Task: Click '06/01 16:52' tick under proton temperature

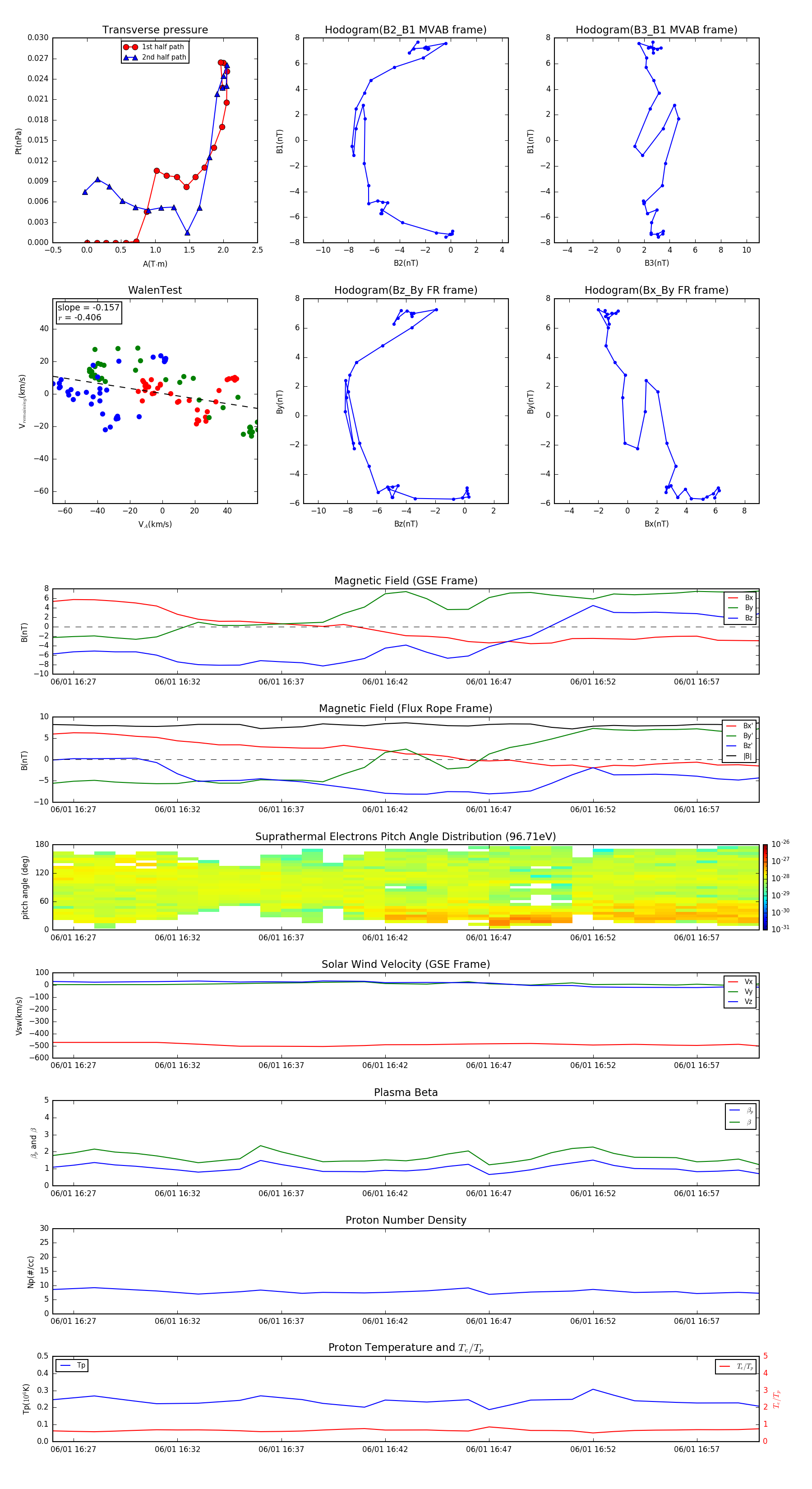Action: tap(593, 1449)
